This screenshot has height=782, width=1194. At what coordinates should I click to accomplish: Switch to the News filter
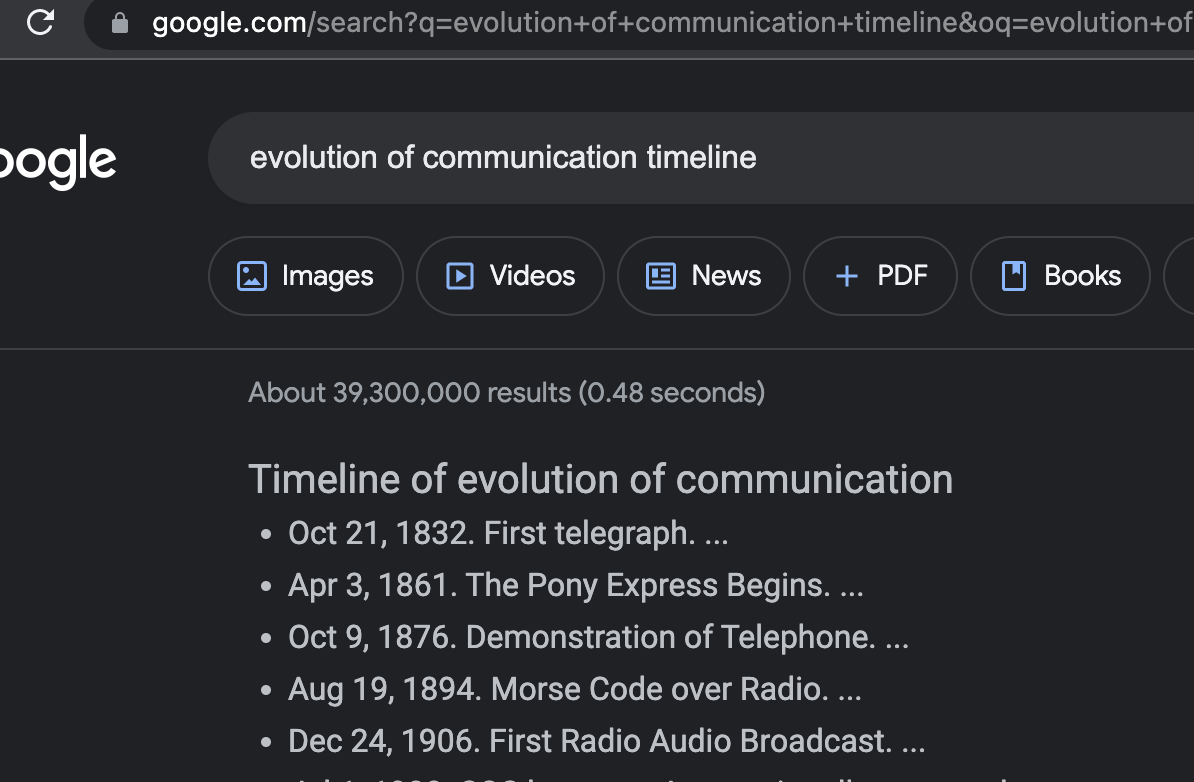704,276
